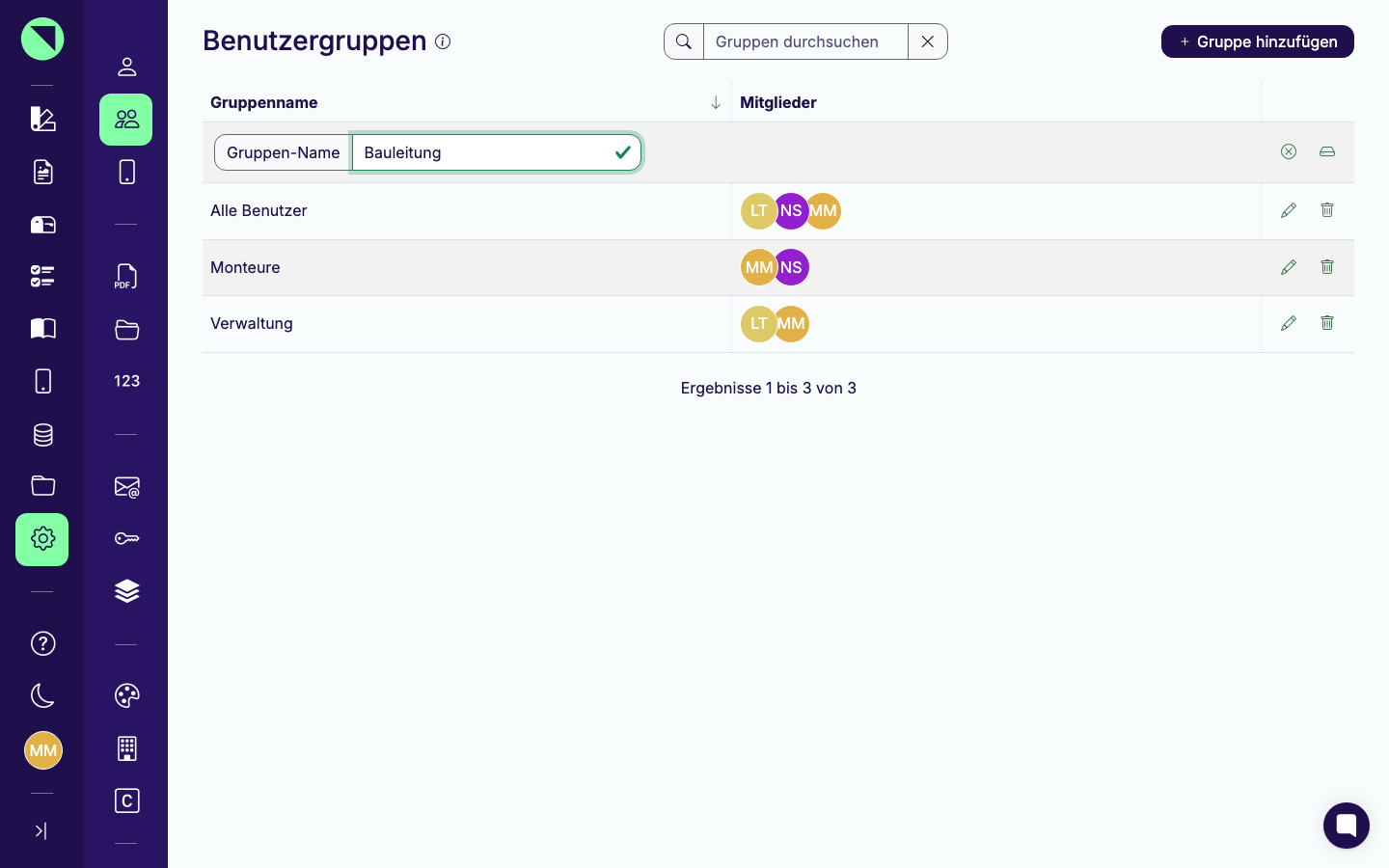This screenshot has width=1389, height=868.
Task: Open the user groups icon in sidebar
Action: click(x=126, y=120)
